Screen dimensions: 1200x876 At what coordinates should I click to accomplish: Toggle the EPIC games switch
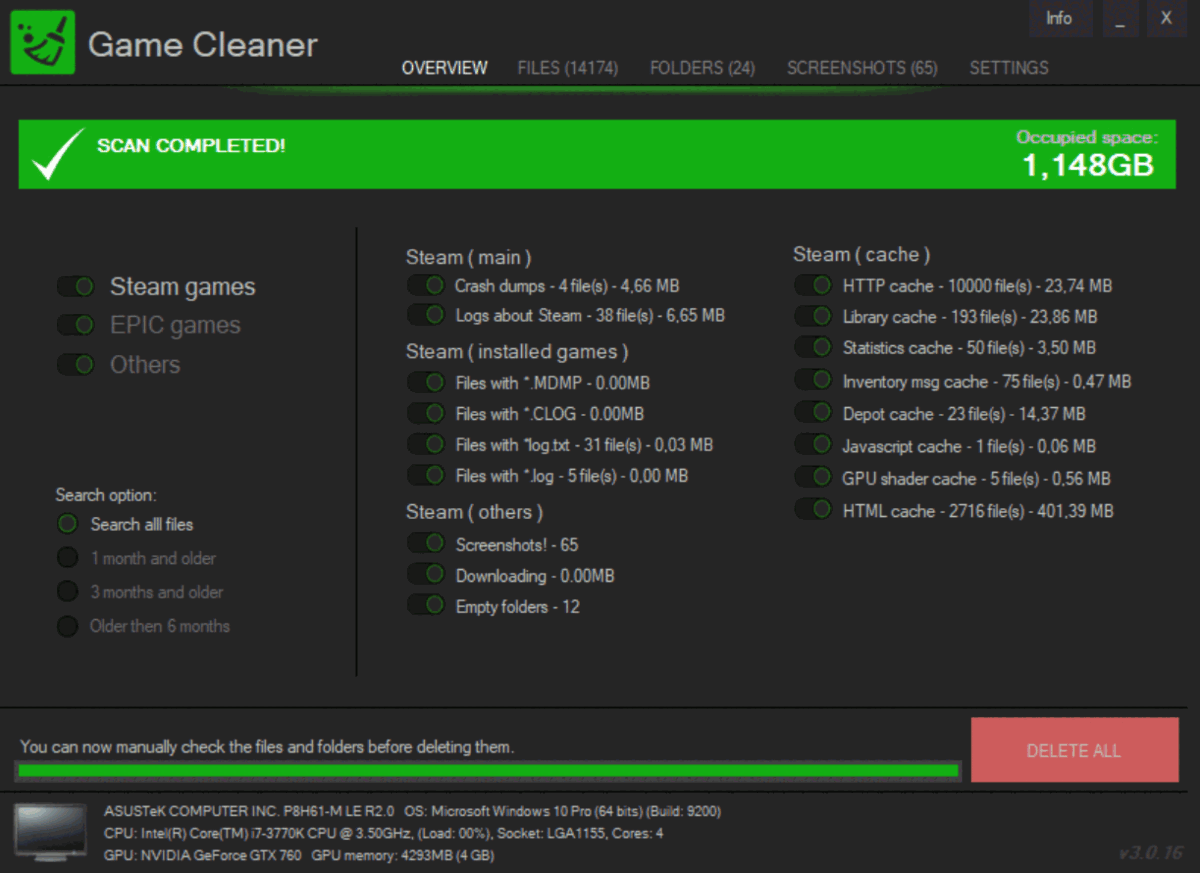(76, 325)
